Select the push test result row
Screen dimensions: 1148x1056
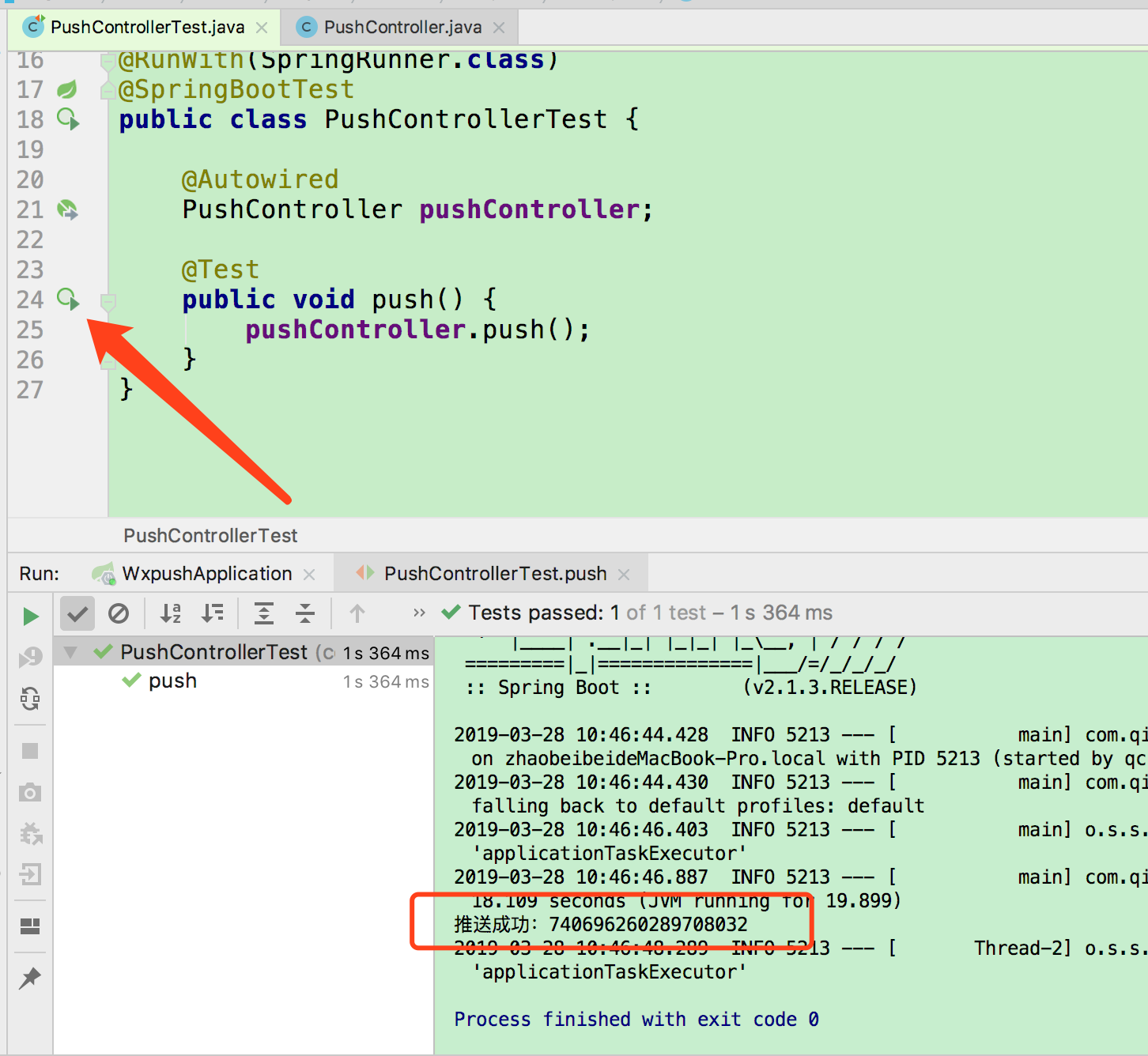click(x=244, y=681)
